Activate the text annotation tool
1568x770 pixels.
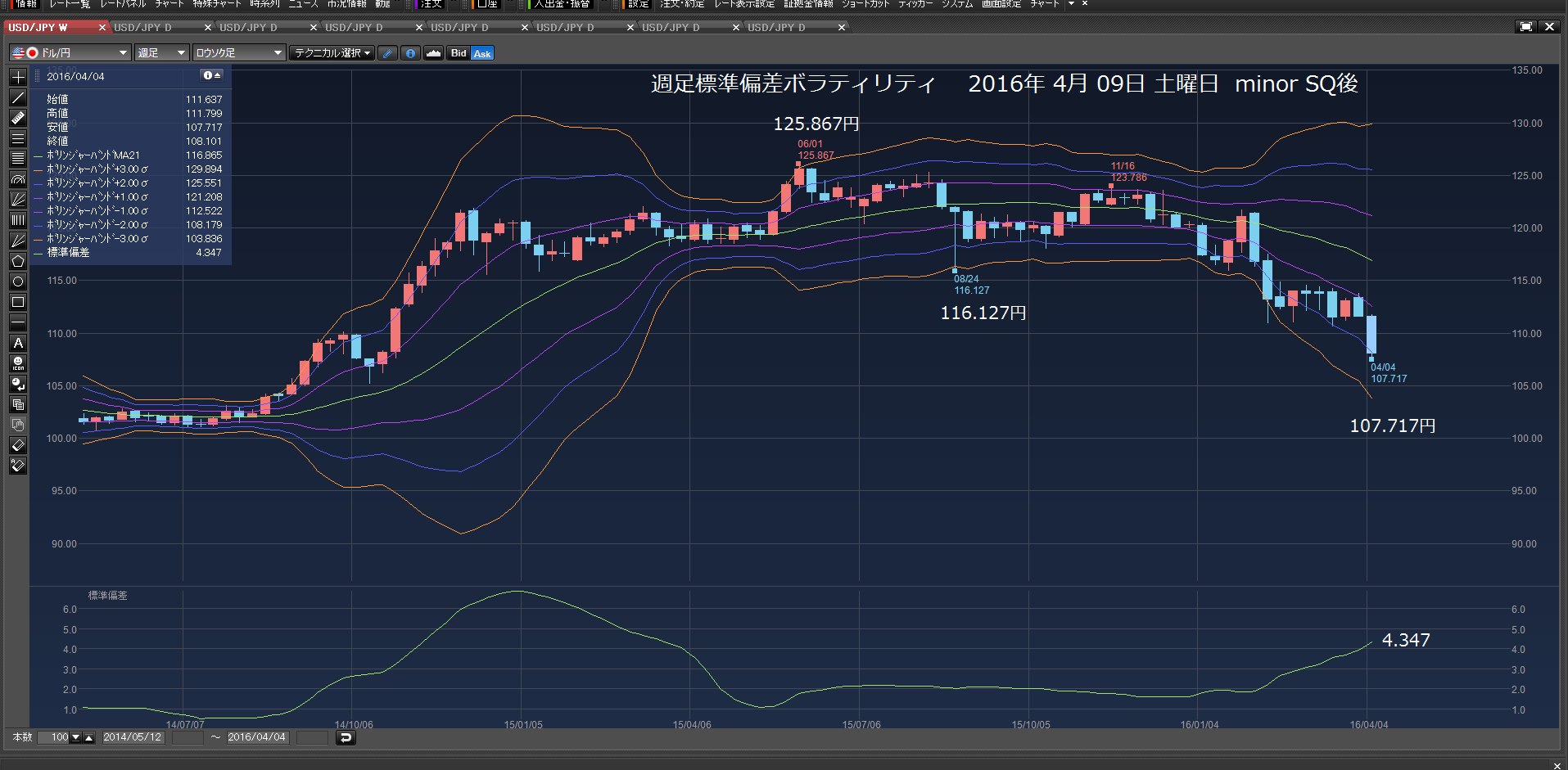18,343
